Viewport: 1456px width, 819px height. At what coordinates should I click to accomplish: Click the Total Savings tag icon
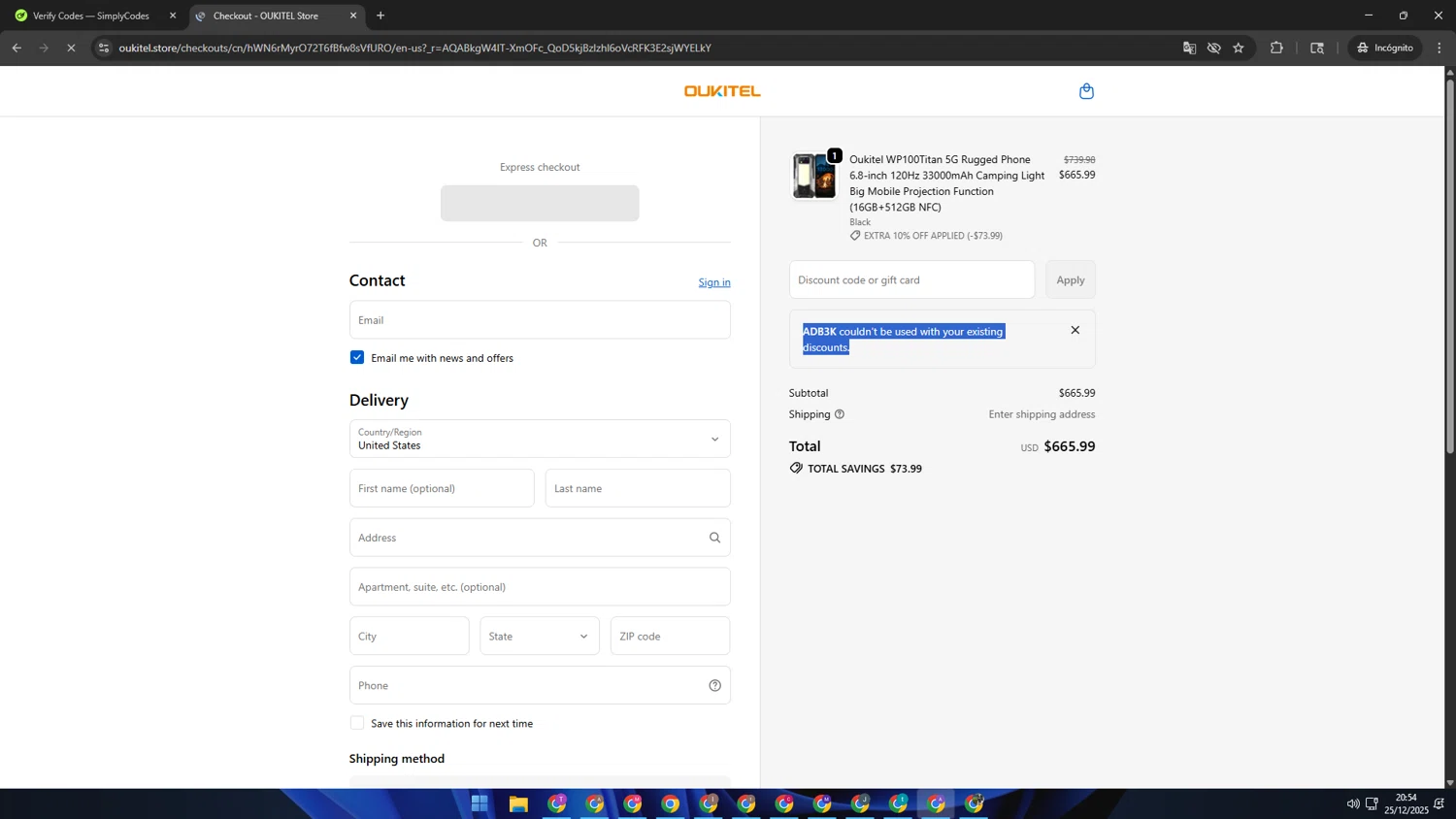click(796, 468)
